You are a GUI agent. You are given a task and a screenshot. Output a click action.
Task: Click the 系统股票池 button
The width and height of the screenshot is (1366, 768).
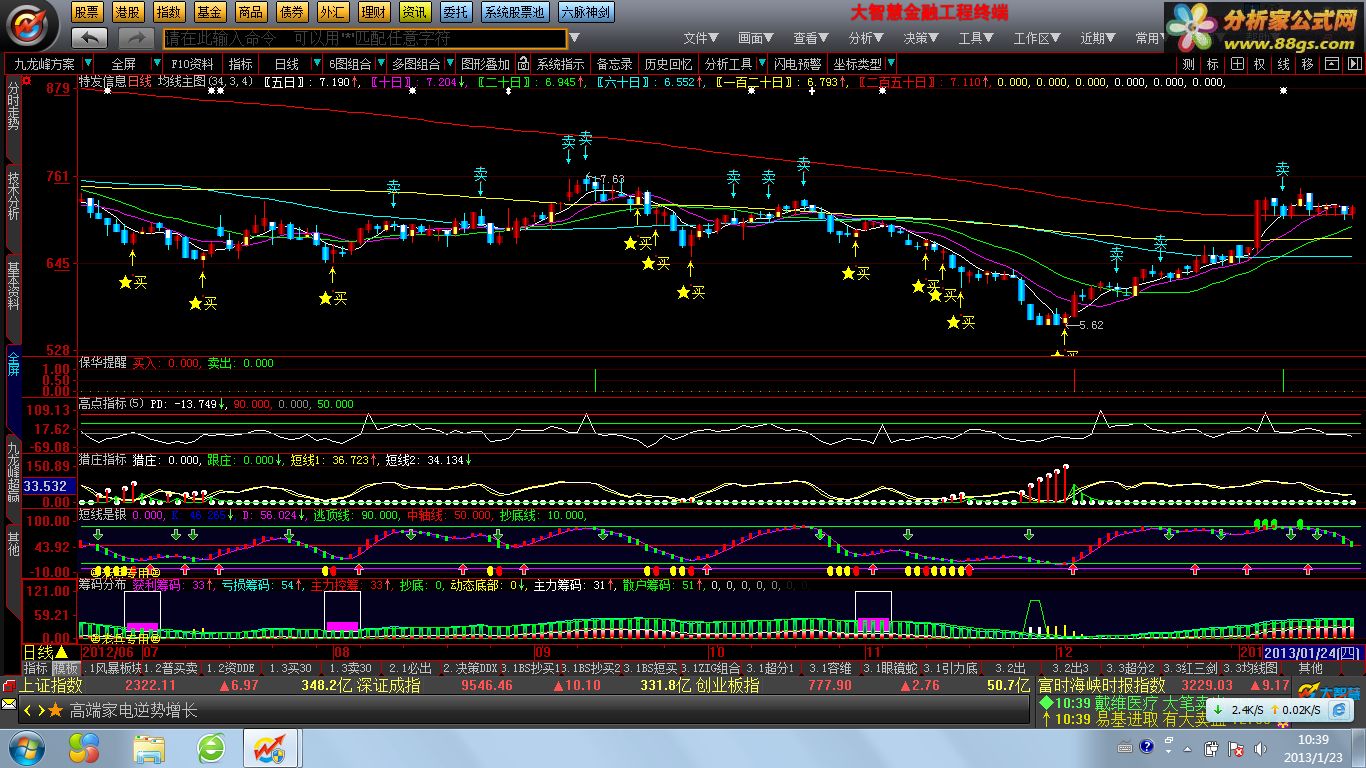point(515,12)
